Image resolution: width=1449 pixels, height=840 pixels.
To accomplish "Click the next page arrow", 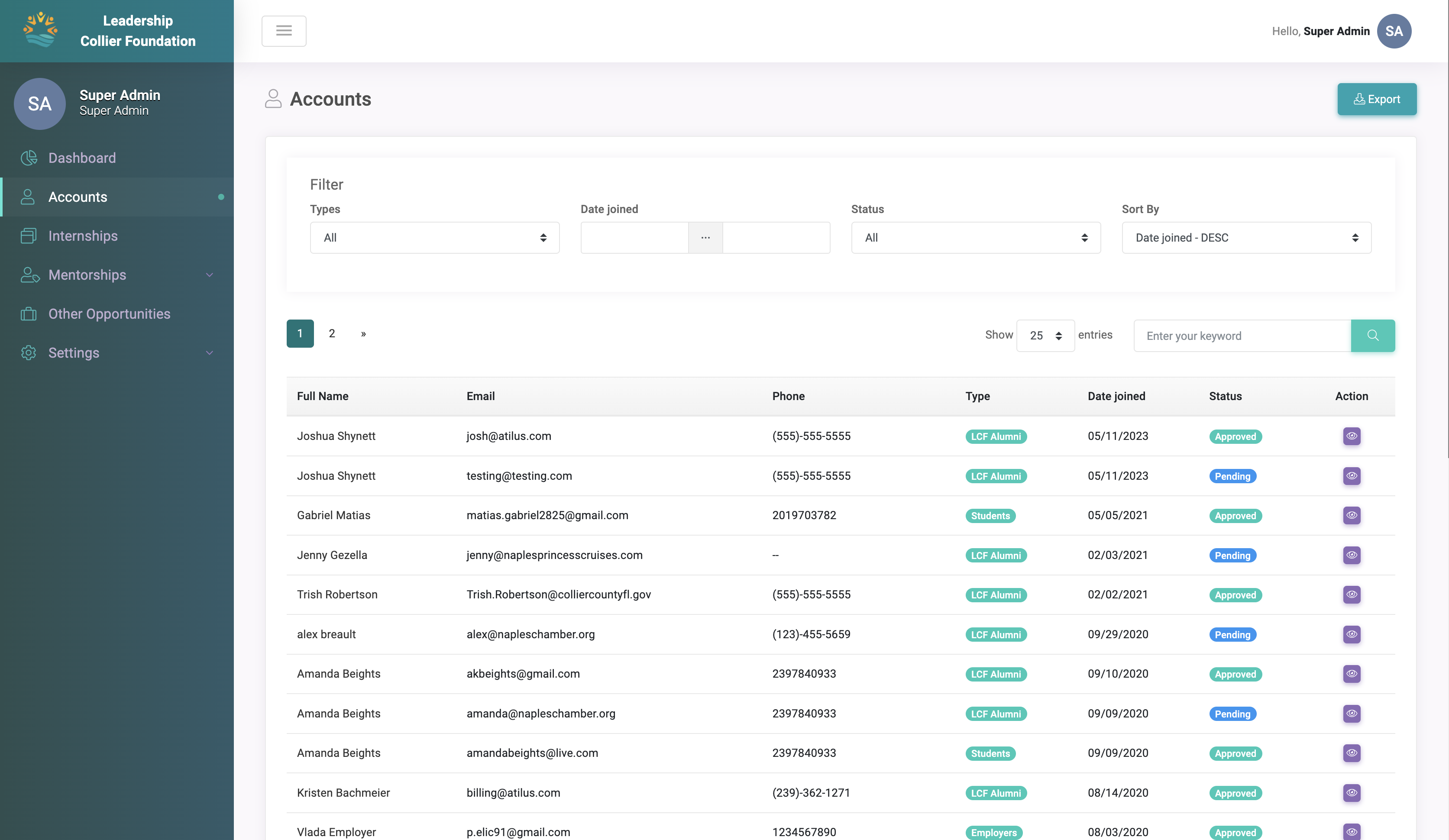I will (363, 333).
